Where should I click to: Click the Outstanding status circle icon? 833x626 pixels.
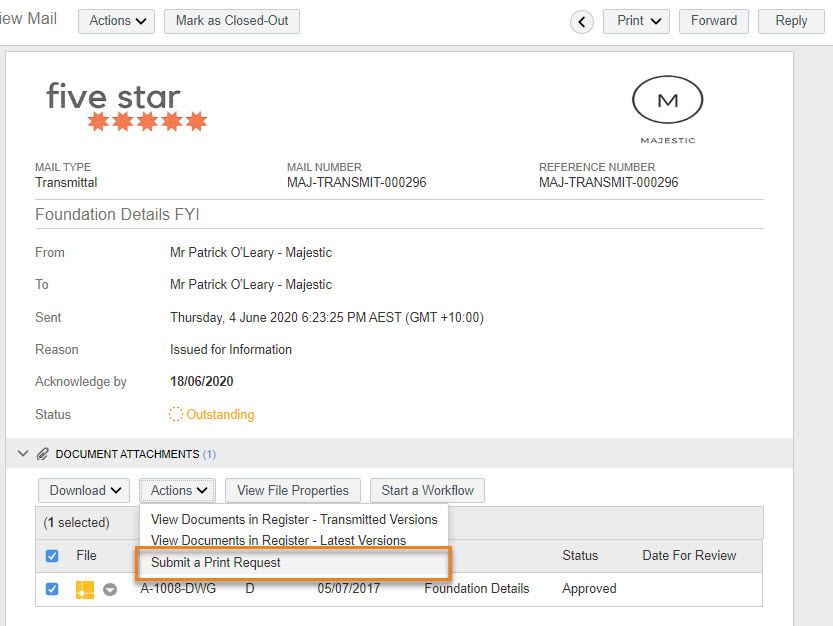[x=175, y=414]
